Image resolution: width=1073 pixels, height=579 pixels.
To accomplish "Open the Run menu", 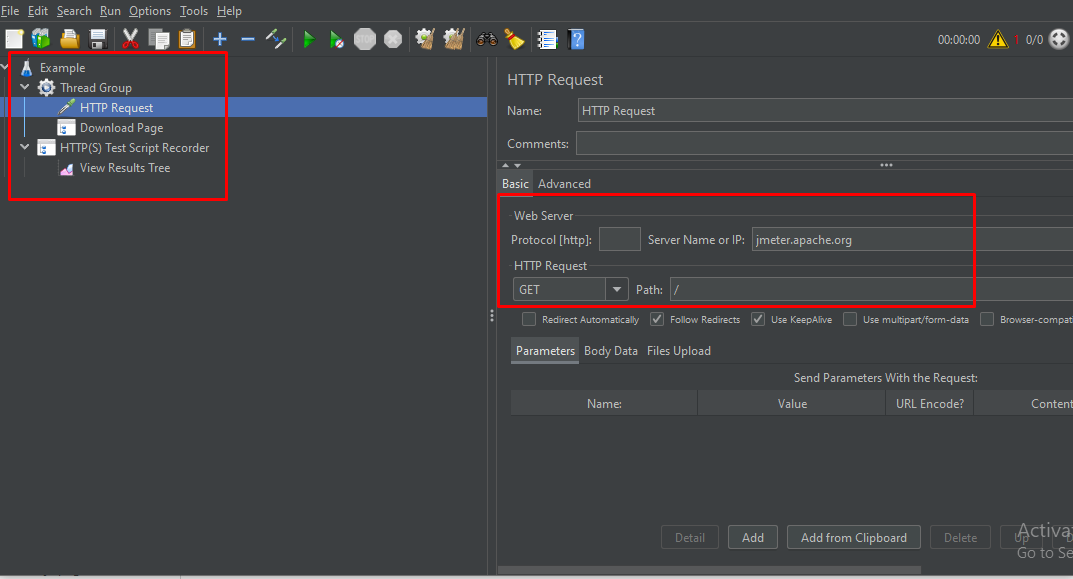I will pyautogui.click(x=110, y=11).
